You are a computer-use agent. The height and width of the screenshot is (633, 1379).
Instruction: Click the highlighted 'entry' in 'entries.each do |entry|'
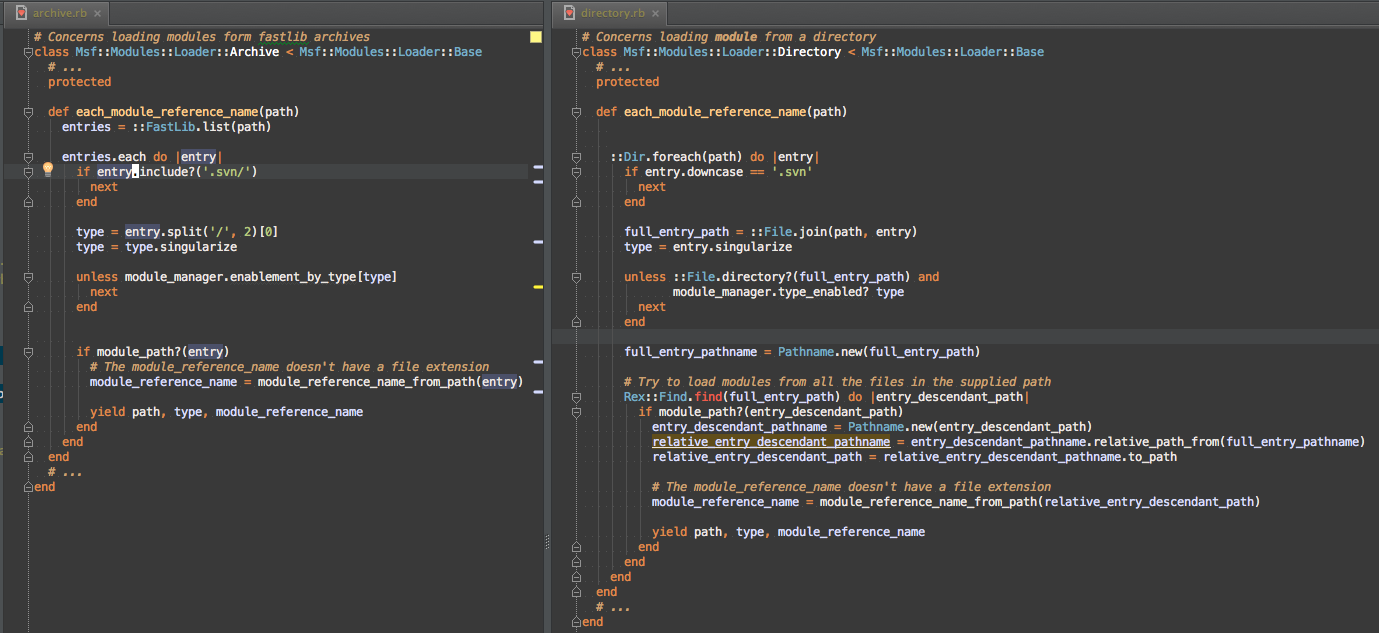pos(198,157)
